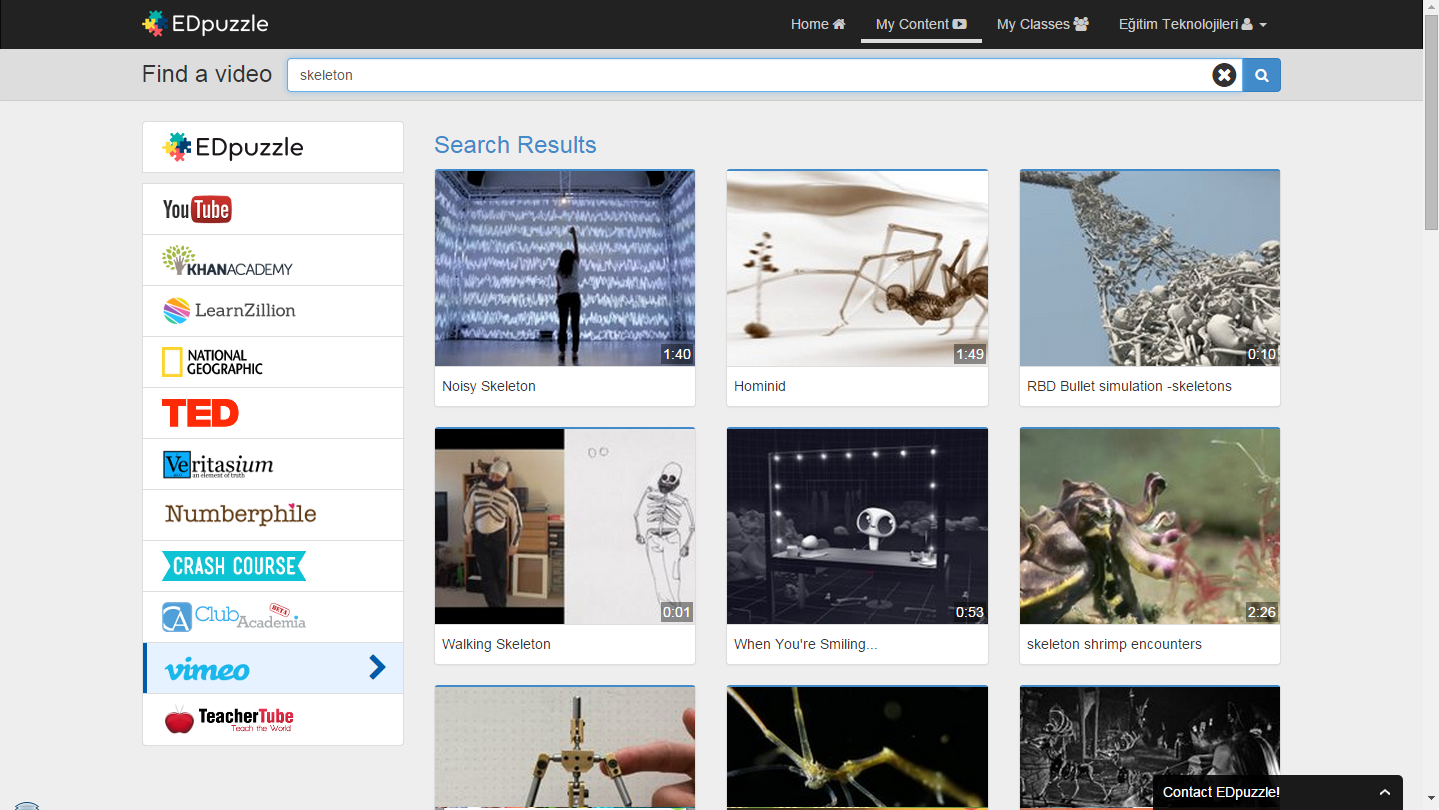1439x810 pixels.
Task: Click the 'Hominid' title text
Action: pos(760,386)
